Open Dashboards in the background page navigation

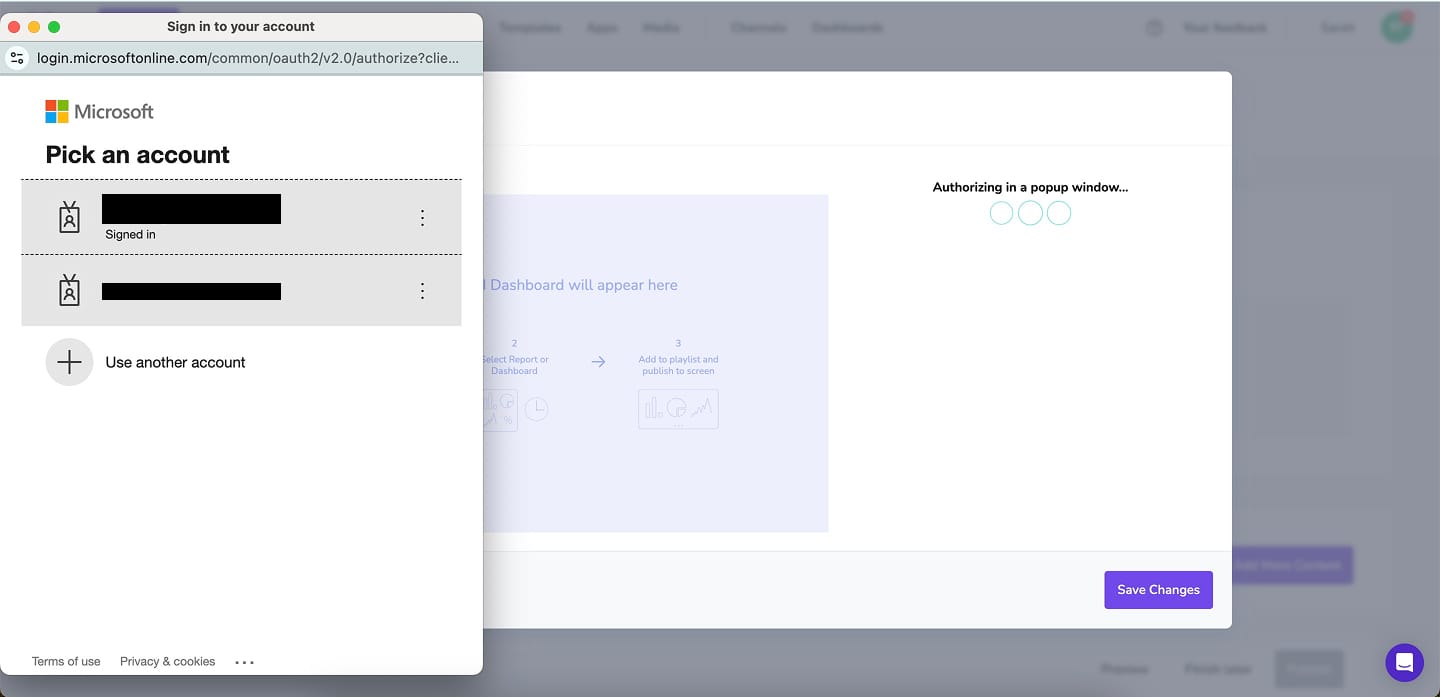tap(847, 28)
